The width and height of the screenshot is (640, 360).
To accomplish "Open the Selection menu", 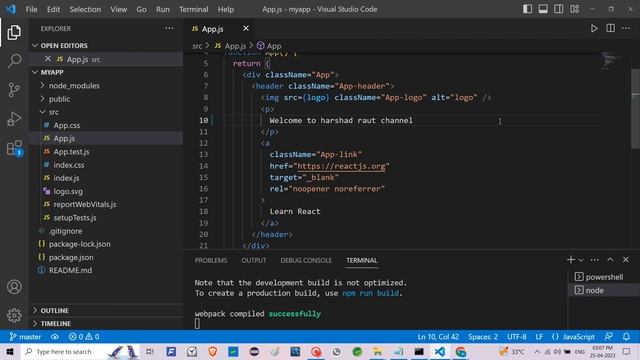I will point(85,9).
